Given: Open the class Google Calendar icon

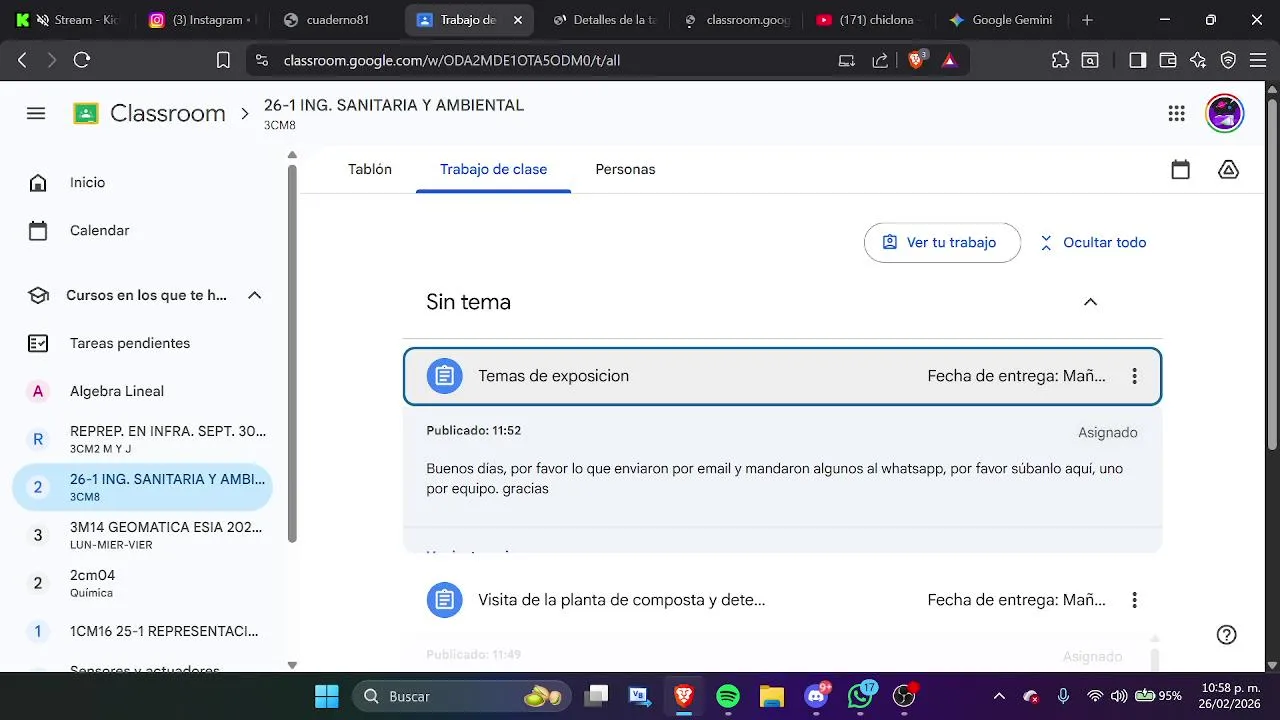Looking at the screenshot, I should (x=1181, y=170).
